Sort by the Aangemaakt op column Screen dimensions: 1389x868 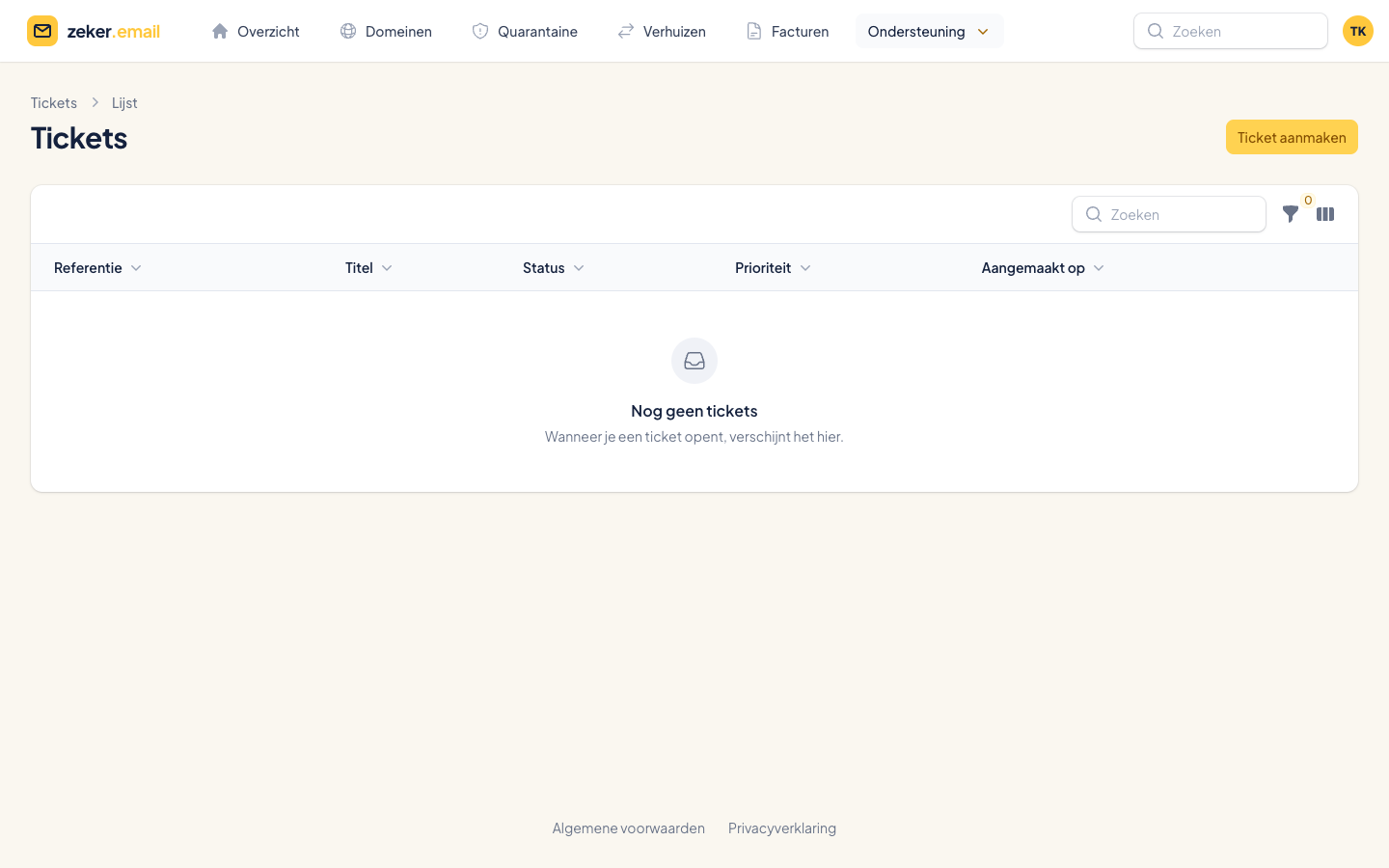[1043, 268]
